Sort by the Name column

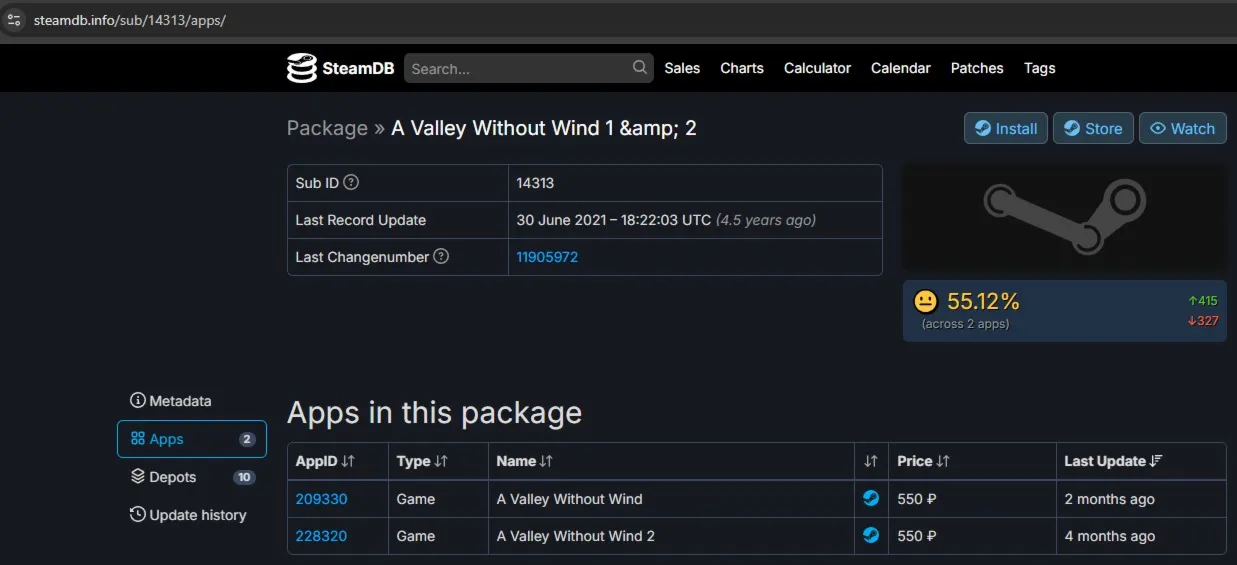[524, 461]
